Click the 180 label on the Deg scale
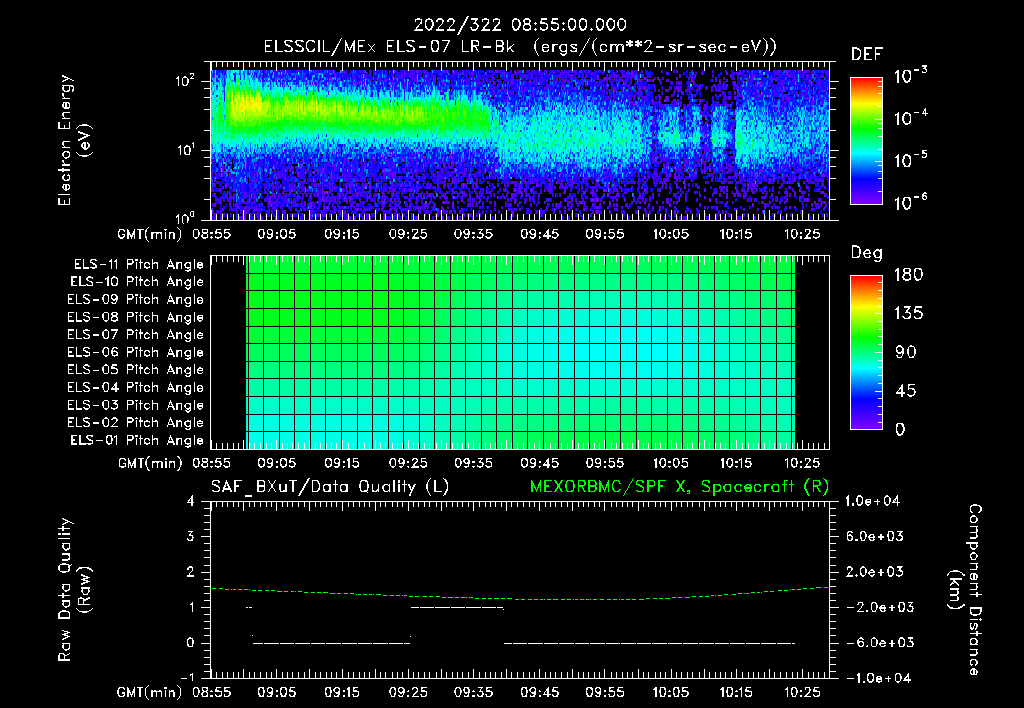 pos(909,275)
